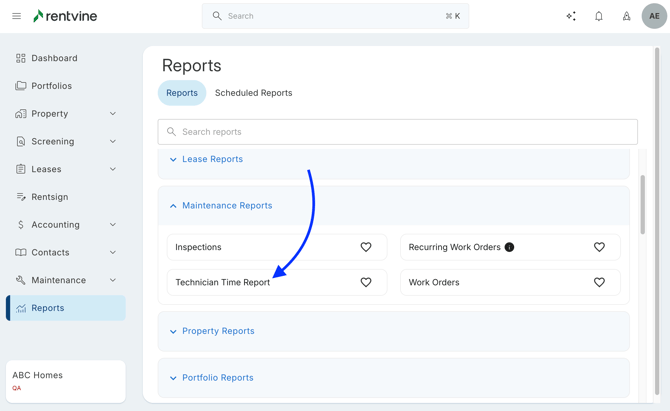Open Dashboard from the sidebar
Image resolution: width=670 pixels, height=411 pixels.
point(54,58)
